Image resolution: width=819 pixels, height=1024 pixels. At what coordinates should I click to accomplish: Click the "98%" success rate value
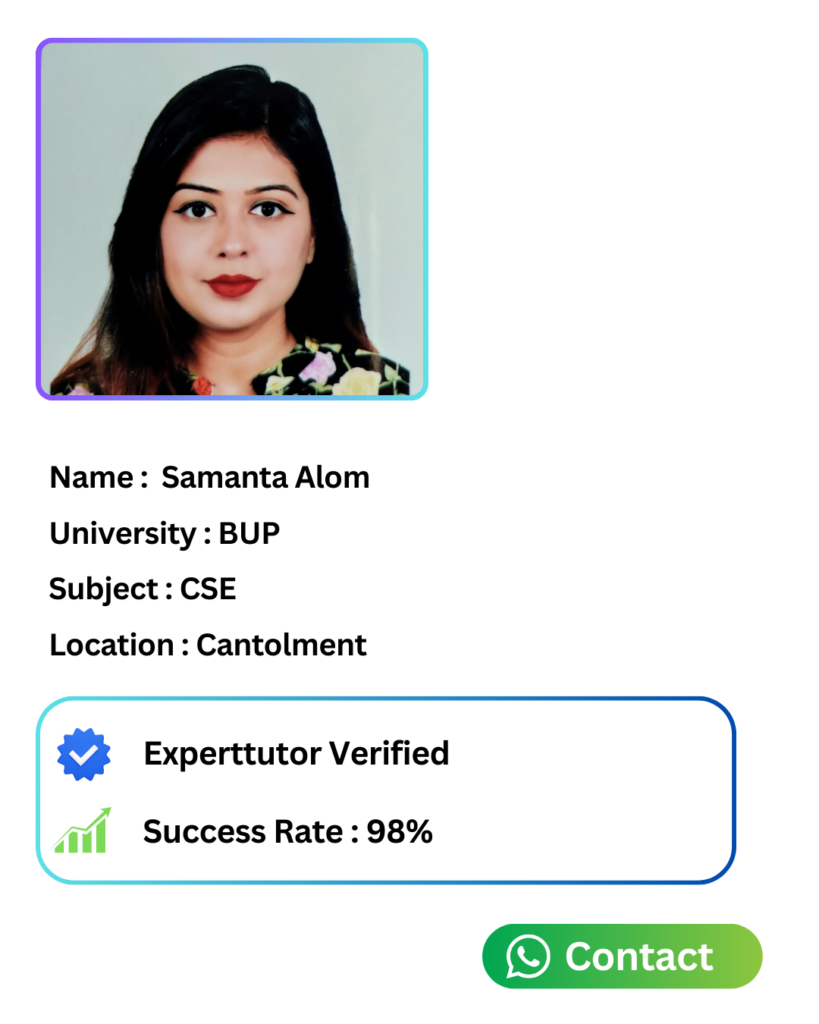click(400, 831)
